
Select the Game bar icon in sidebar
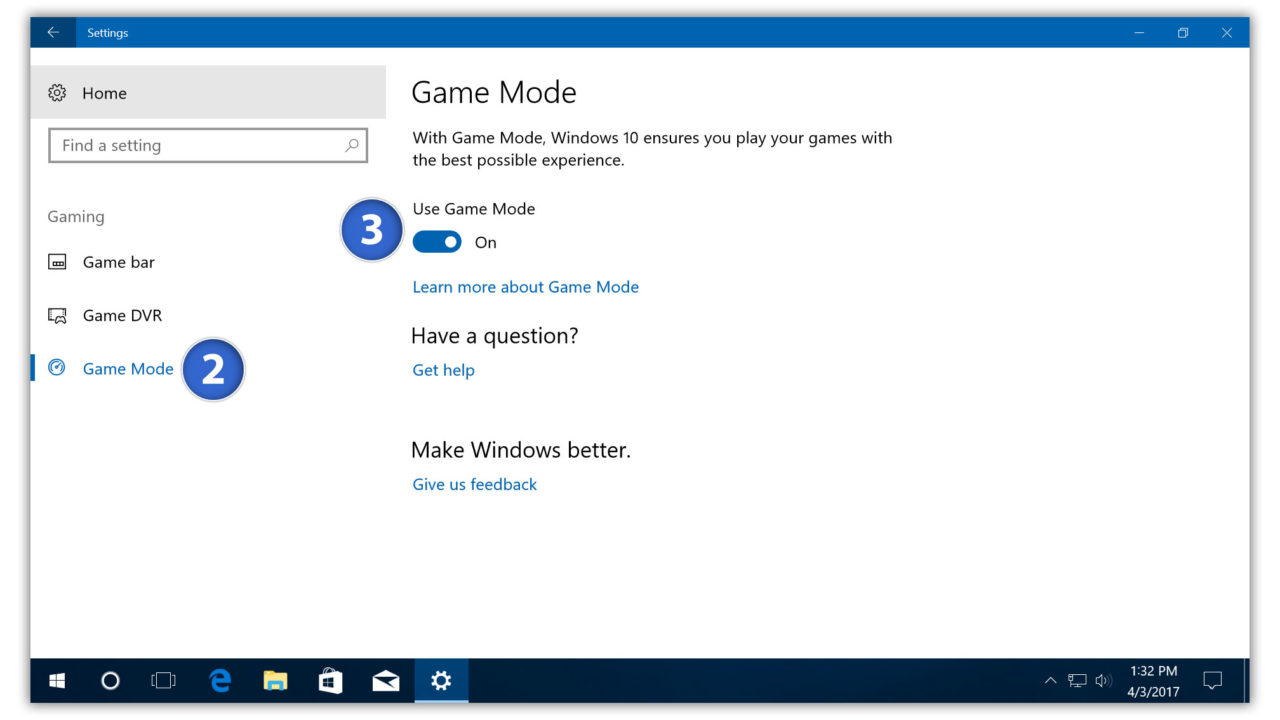(57, 262)
